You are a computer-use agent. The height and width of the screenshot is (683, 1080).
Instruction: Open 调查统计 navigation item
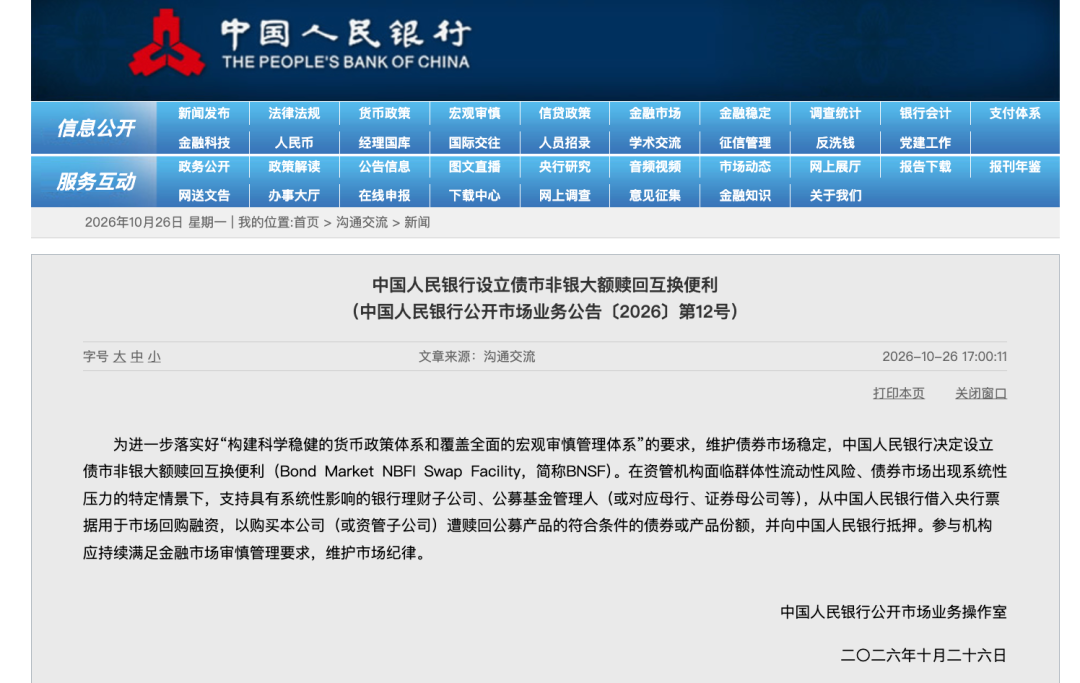pyautogui.click(x=835, y=114)
